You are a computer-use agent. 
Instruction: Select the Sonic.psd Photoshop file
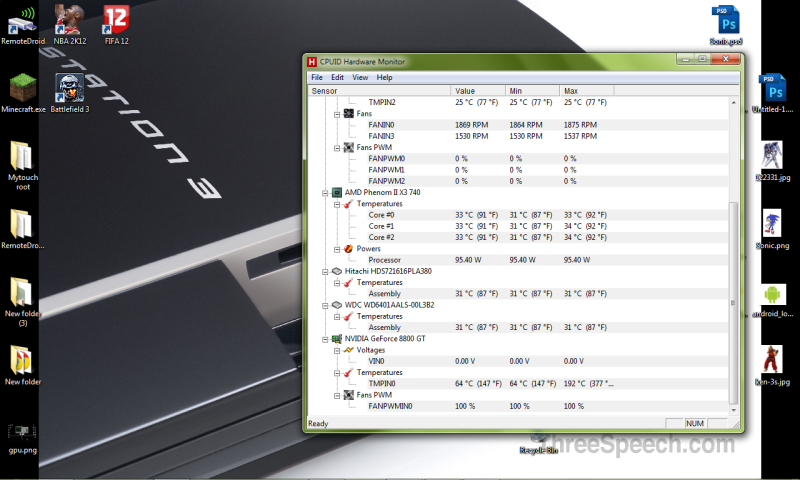click(x=726, y=24)
